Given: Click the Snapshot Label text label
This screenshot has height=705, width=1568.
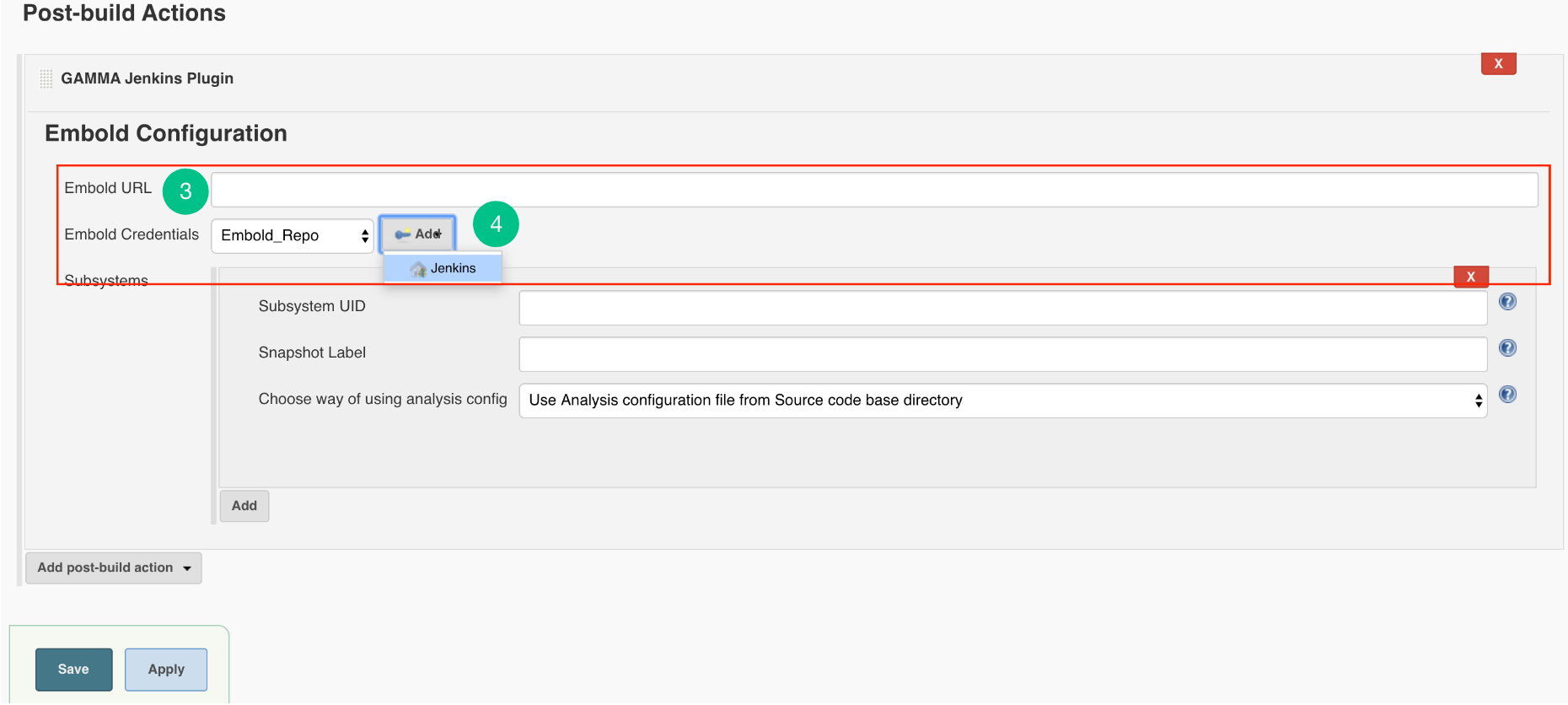Looking at the screenshot, I should tap(312, 352).
